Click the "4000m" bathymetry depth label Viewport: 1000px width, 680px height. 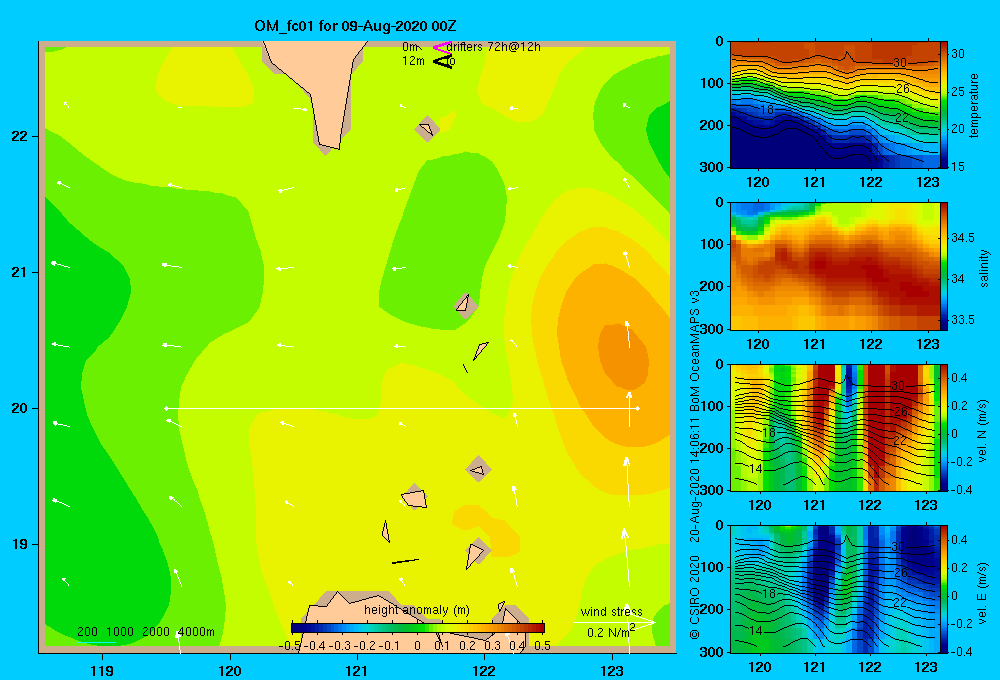click(x=196, y=632)
